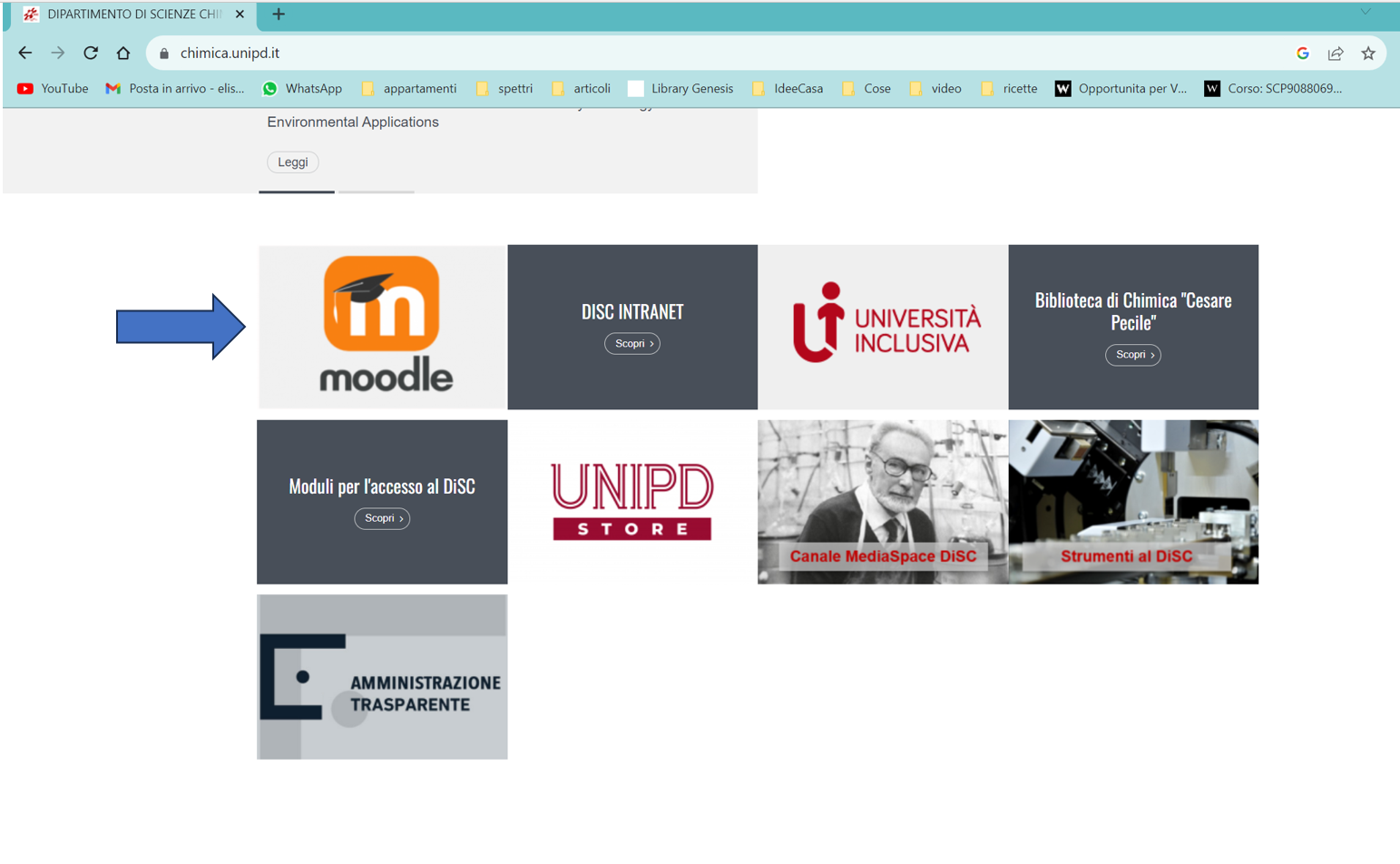This screenshot has width=1400, height=864.
Task: Open the Corso: SCP9088069 bookmark
Action: [x=1273, y=89]
